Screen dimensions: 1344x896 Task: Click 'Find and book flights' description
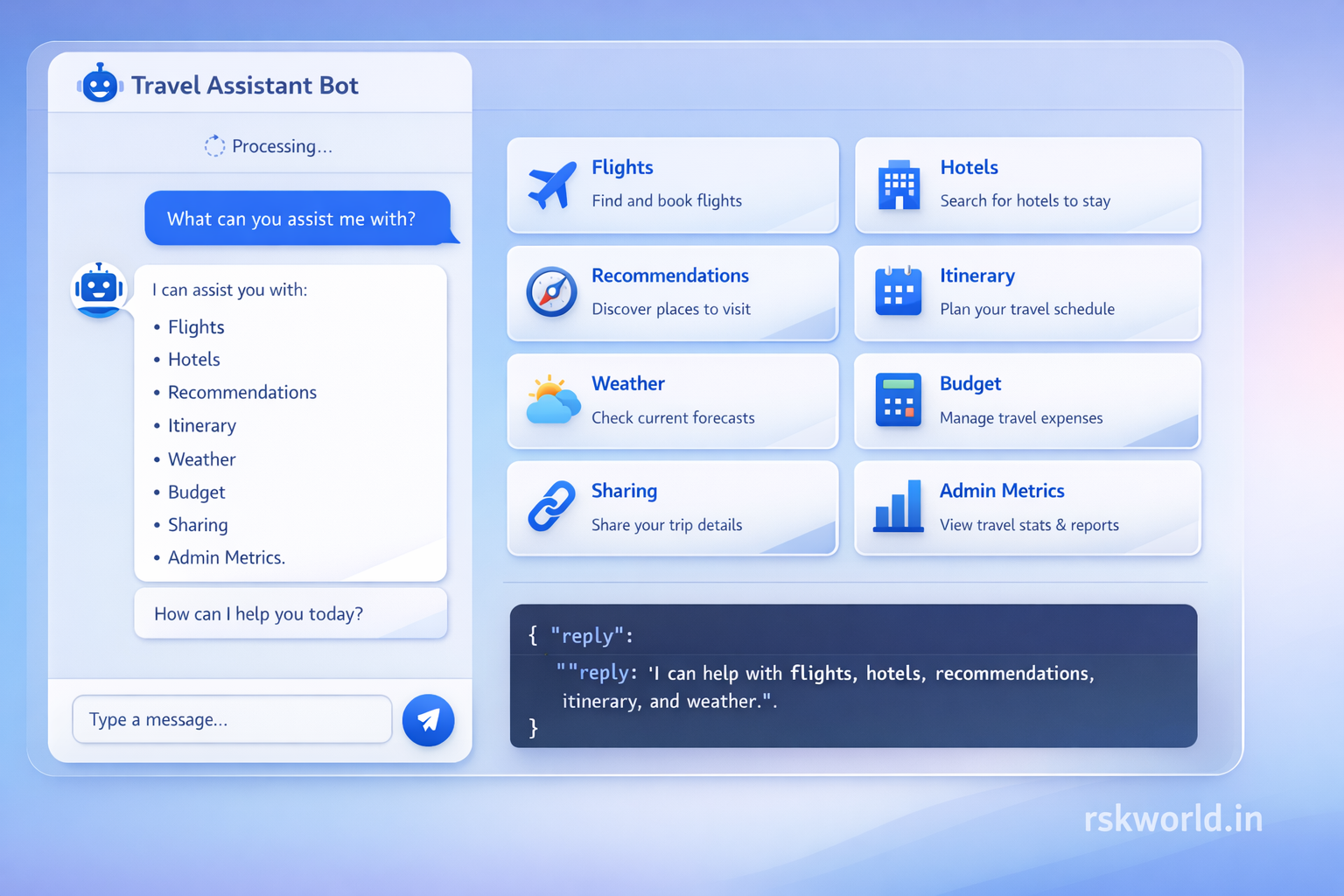coord(667,201)
